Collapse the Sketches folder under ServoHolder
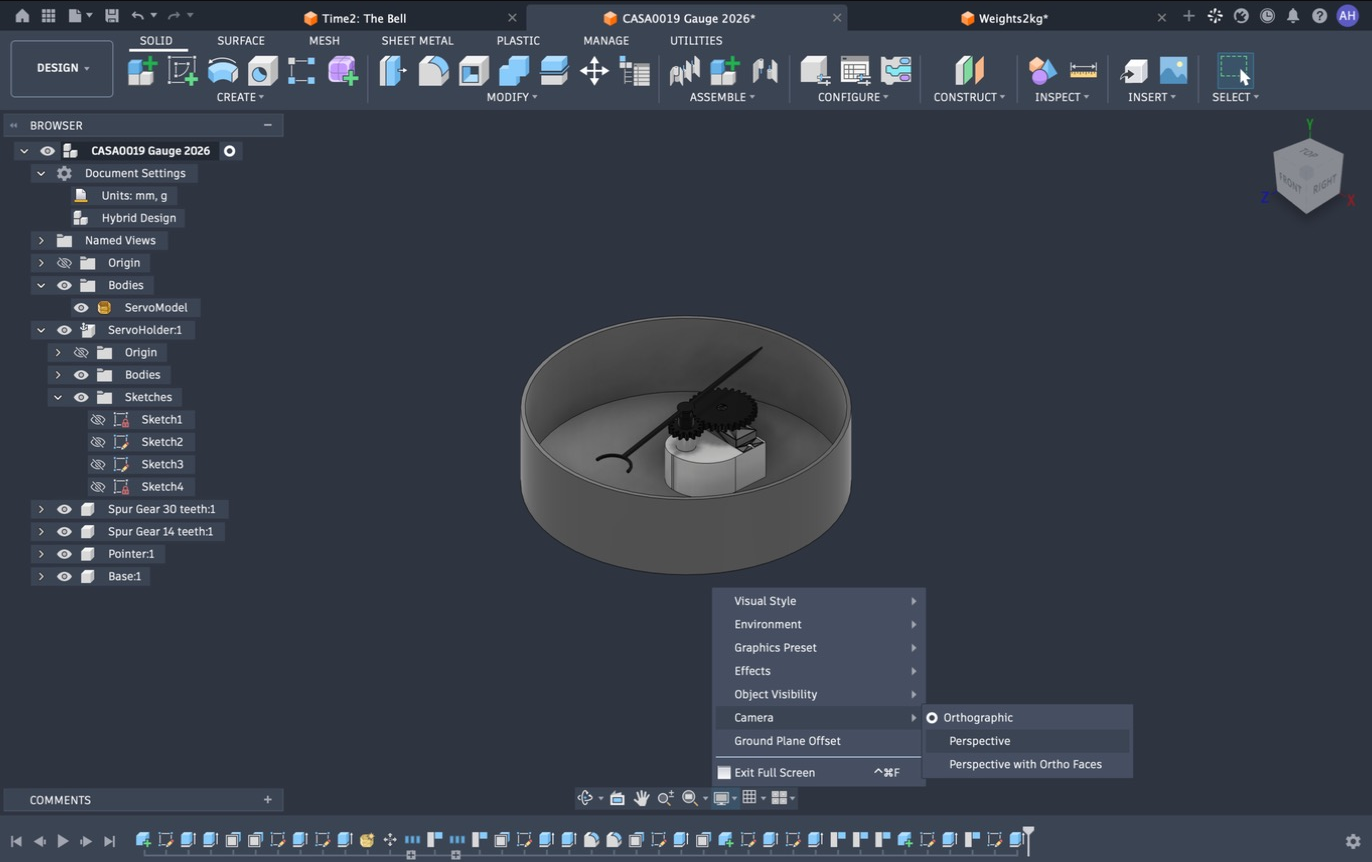The width and height of the screenshot is (1372, 862). tap(58, 398)
